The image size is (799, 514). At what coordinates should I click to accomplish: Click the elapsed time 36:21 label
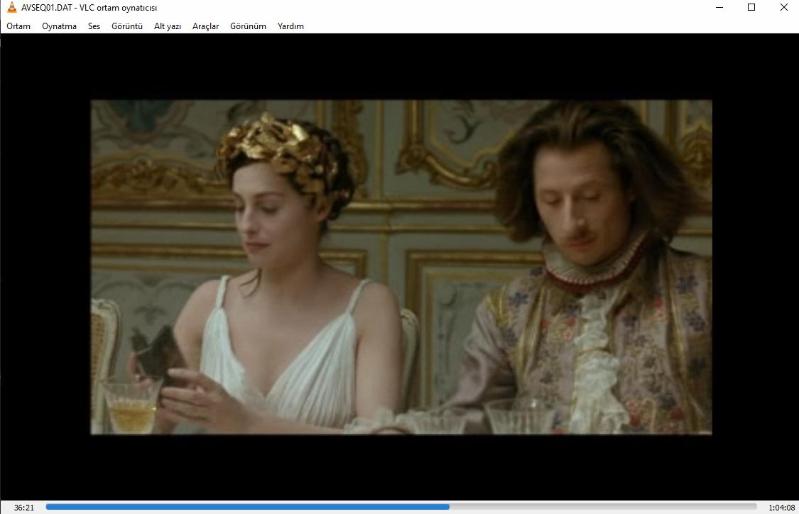pyautogui.click(x=24, y=507)
